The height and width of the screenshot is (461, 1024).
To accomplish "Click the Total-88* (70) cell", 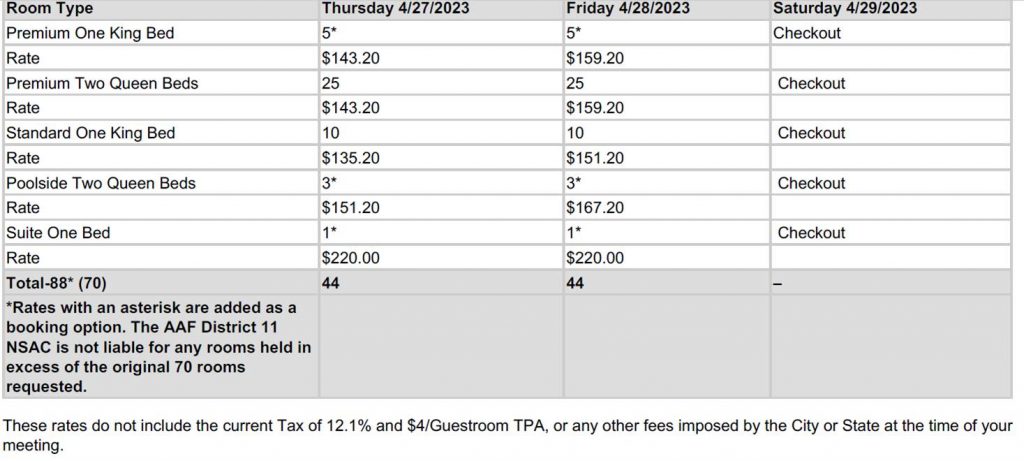I will [161, 283].
